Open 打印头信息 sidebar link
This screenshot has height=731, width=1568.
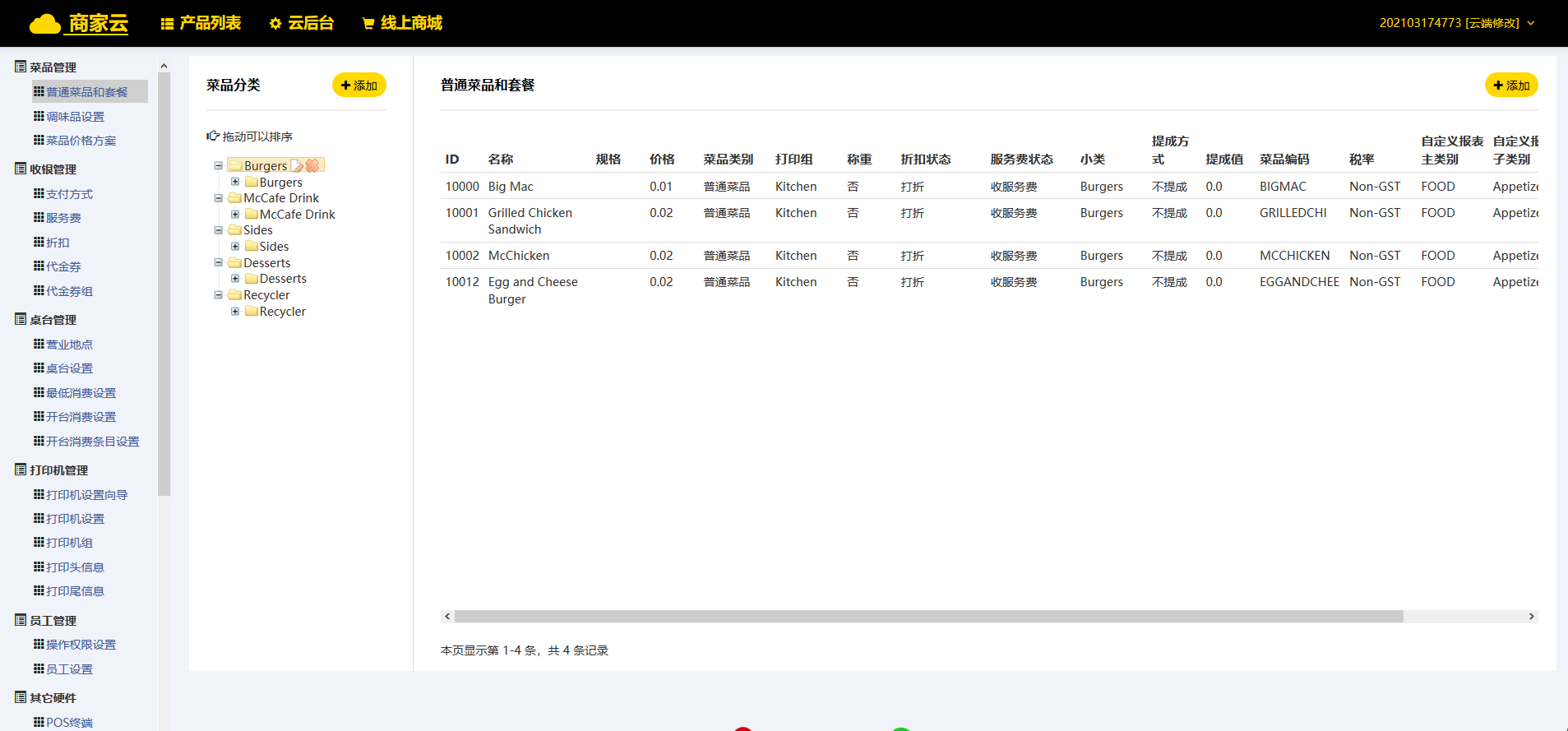75,567
